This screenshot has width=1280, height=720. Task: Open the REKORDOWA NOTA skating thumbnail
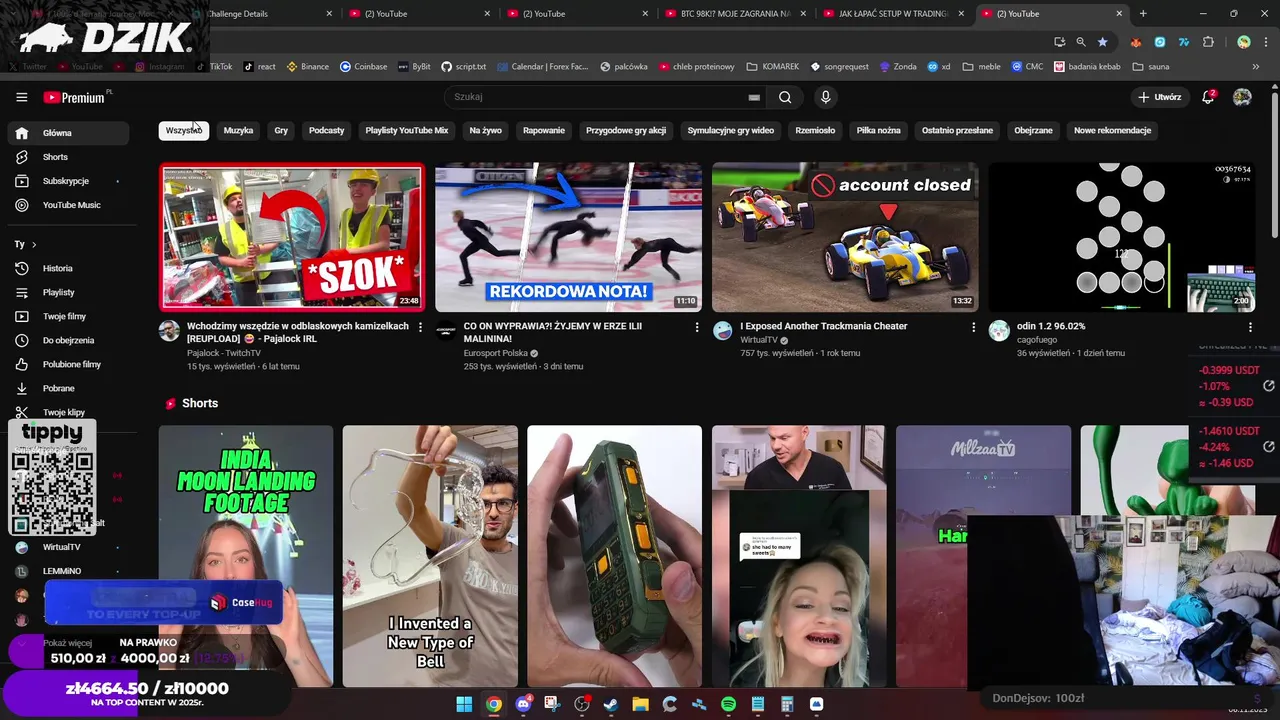[568, 237]
